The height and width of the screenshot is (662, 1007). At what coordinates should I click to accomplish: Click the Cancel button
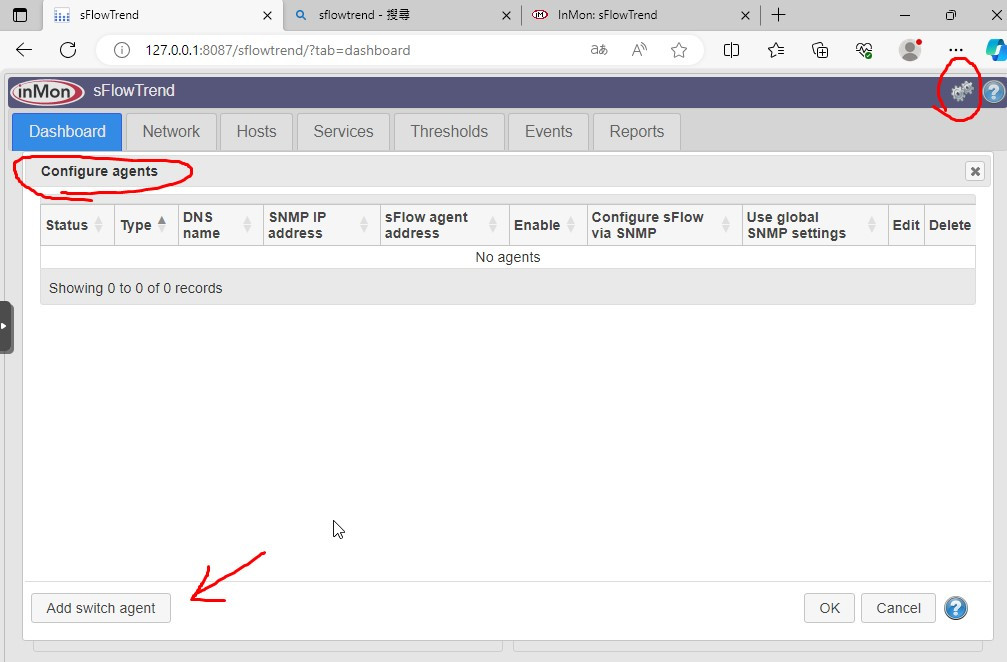point(898,608)
